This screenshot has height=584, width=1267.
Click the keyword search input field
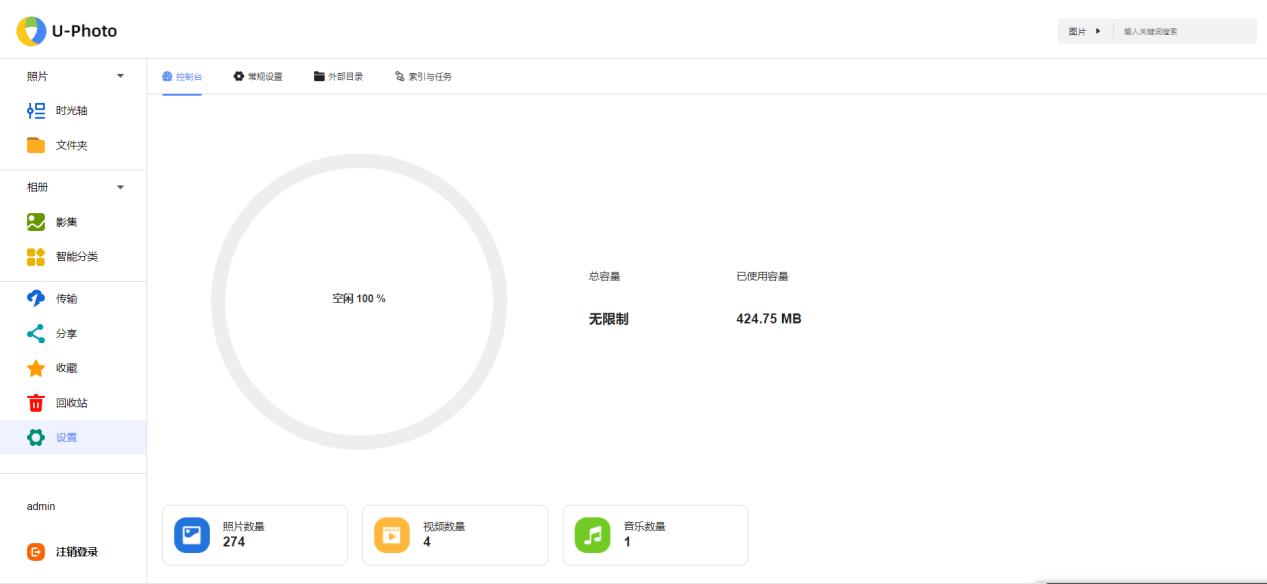point(1185,32)
